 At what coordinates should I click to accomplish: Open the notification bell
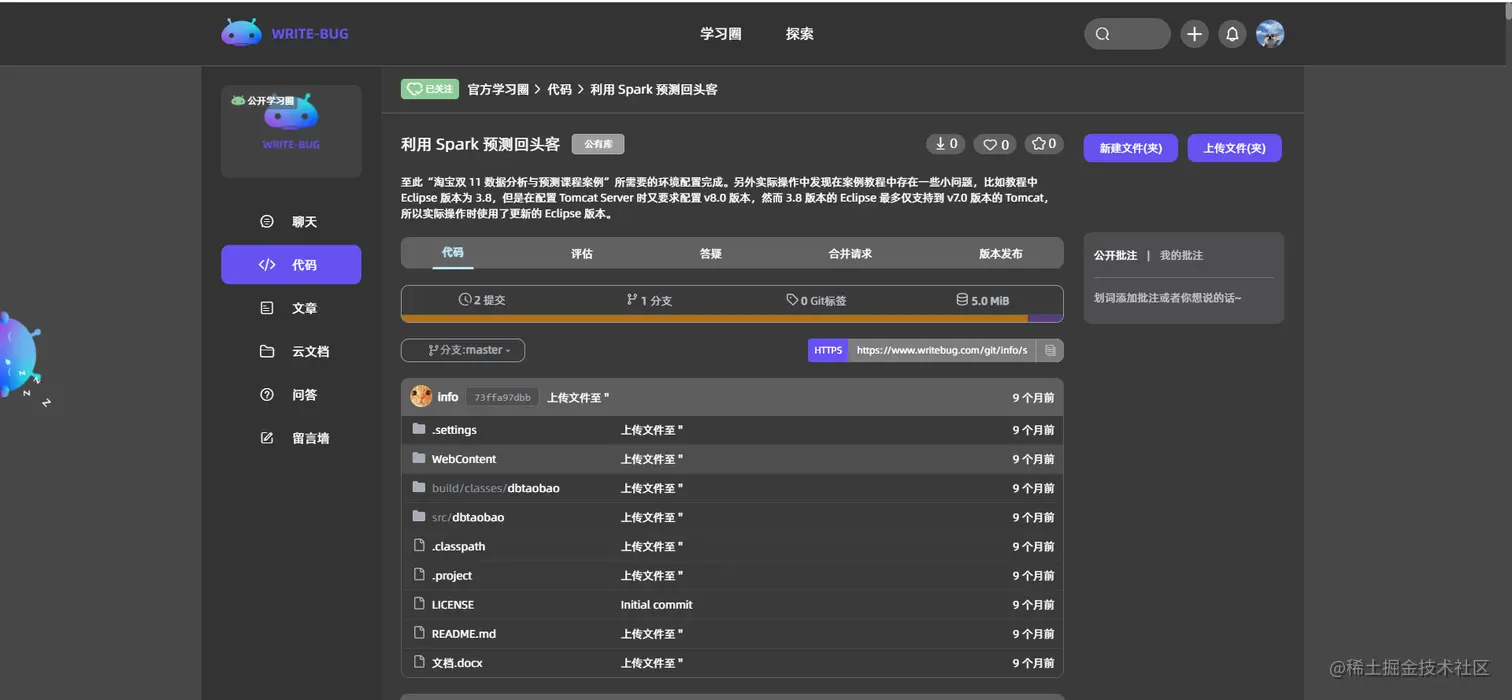point(1232,34)
